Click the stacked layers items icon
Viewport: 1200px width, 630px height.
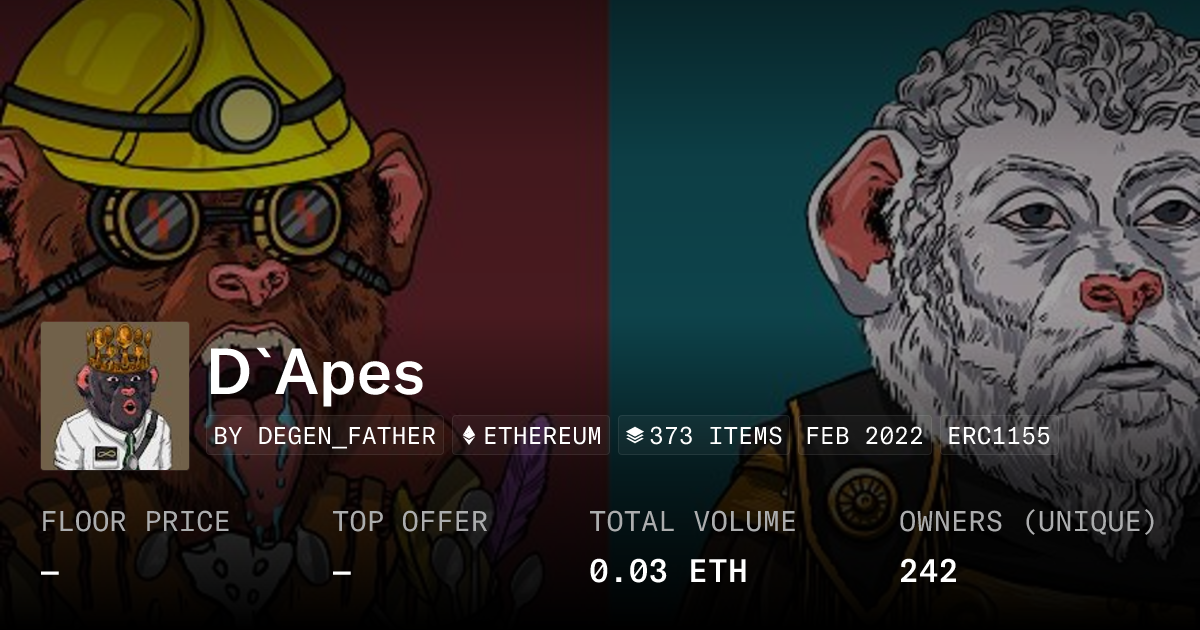pos(634,436)
